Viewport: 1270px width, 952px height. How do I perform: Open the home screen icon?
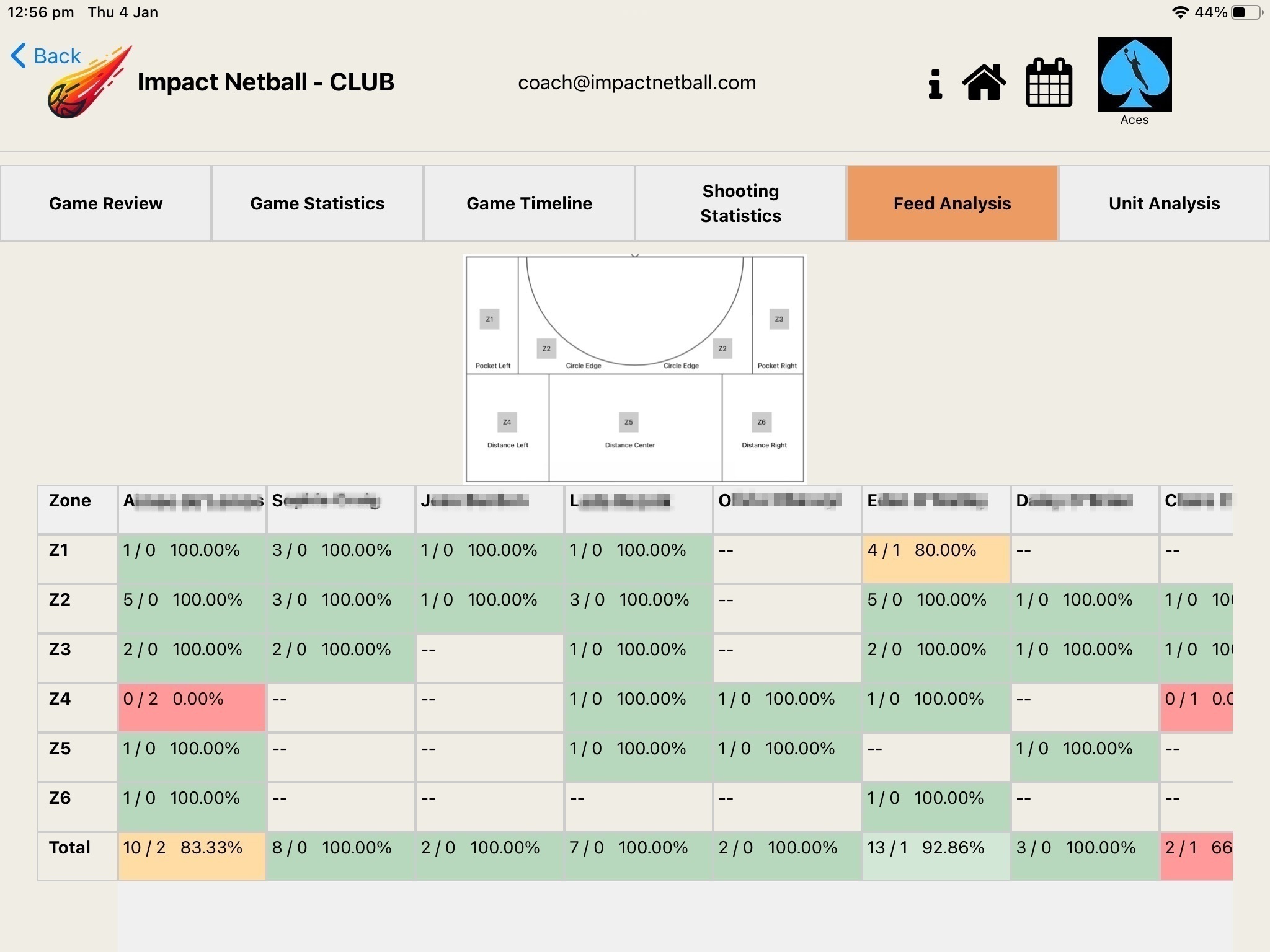coord(984,82)
